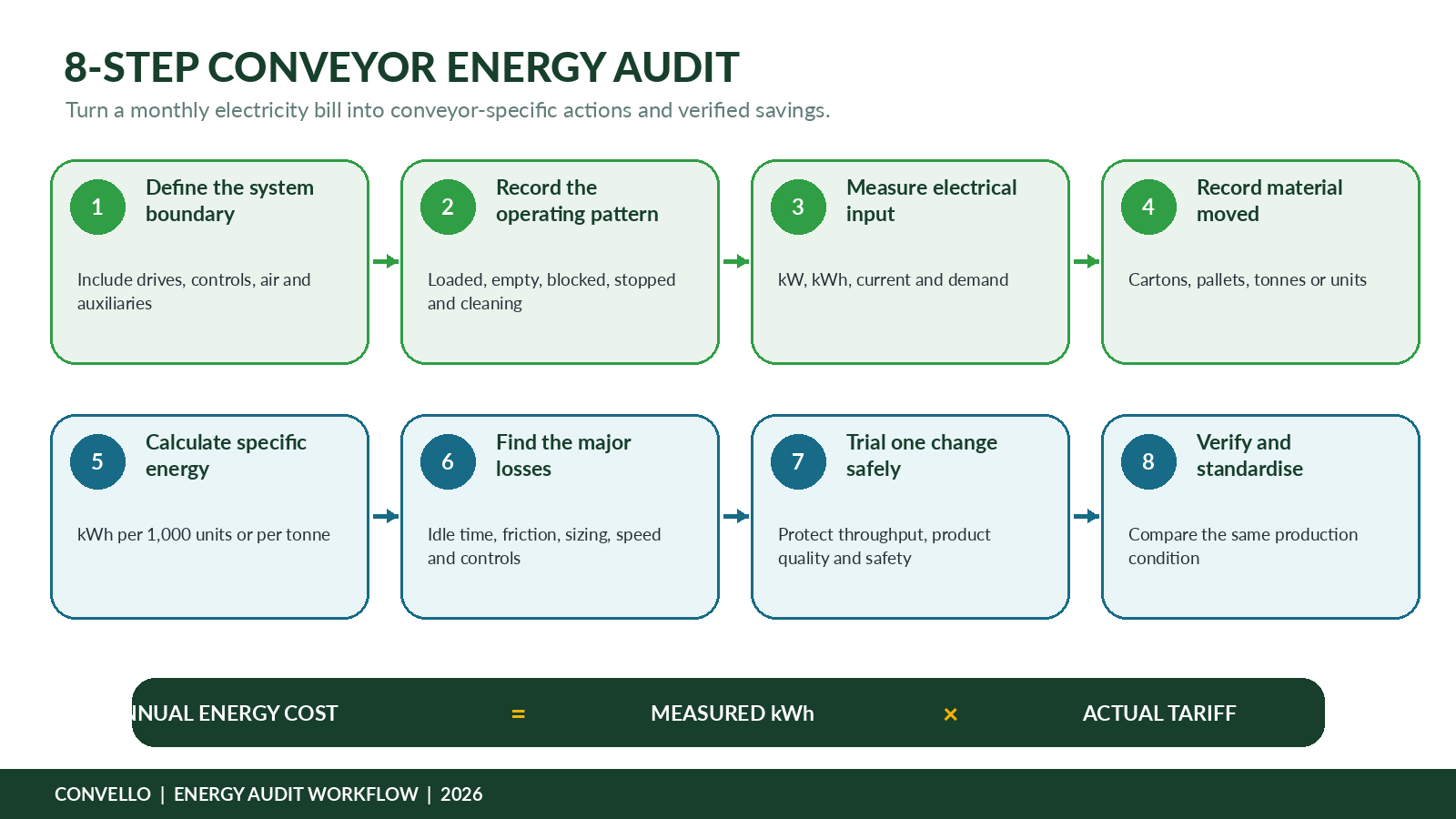Click "CONVELLO" in the footer

point(103,794)
